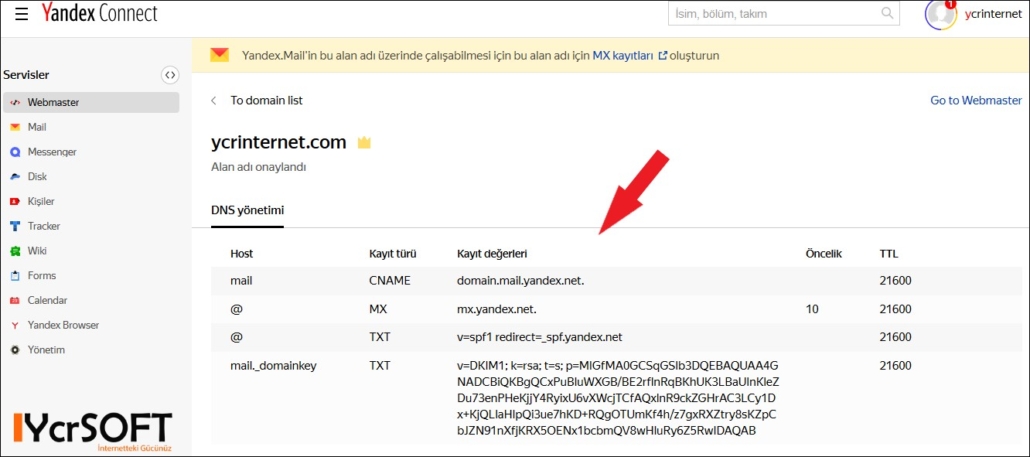Viewport: 1030px width, 457px height.
Task: Click the mail icon in the yellow banner
Action: click(x=219, y=55)
